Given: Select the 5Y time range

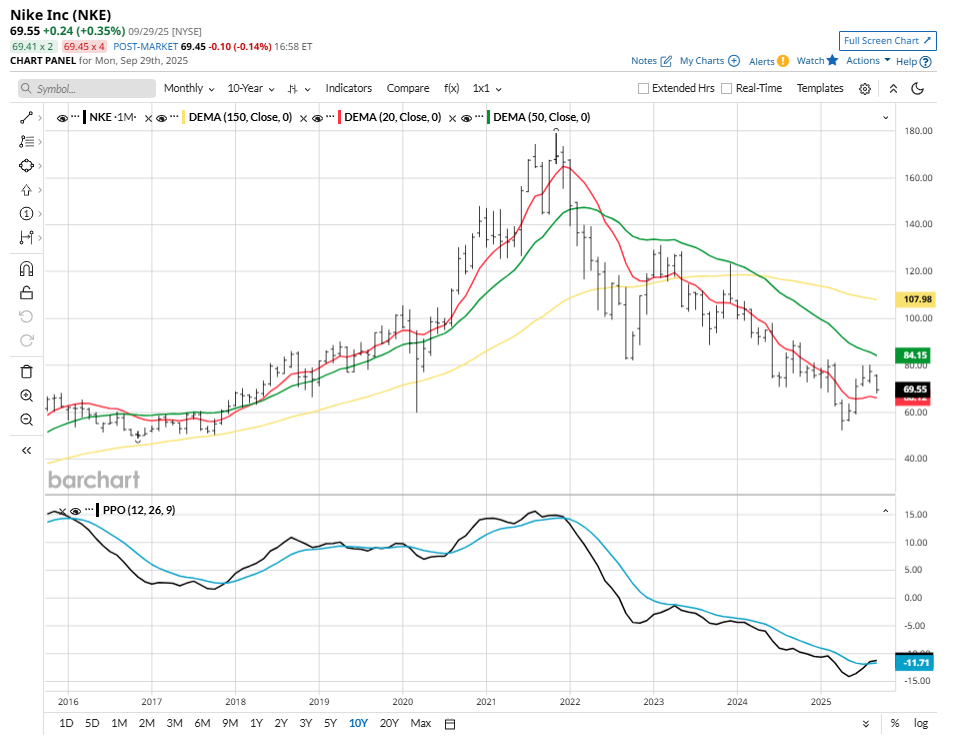Looking at the screenshot, I should [x=330, y=724].
